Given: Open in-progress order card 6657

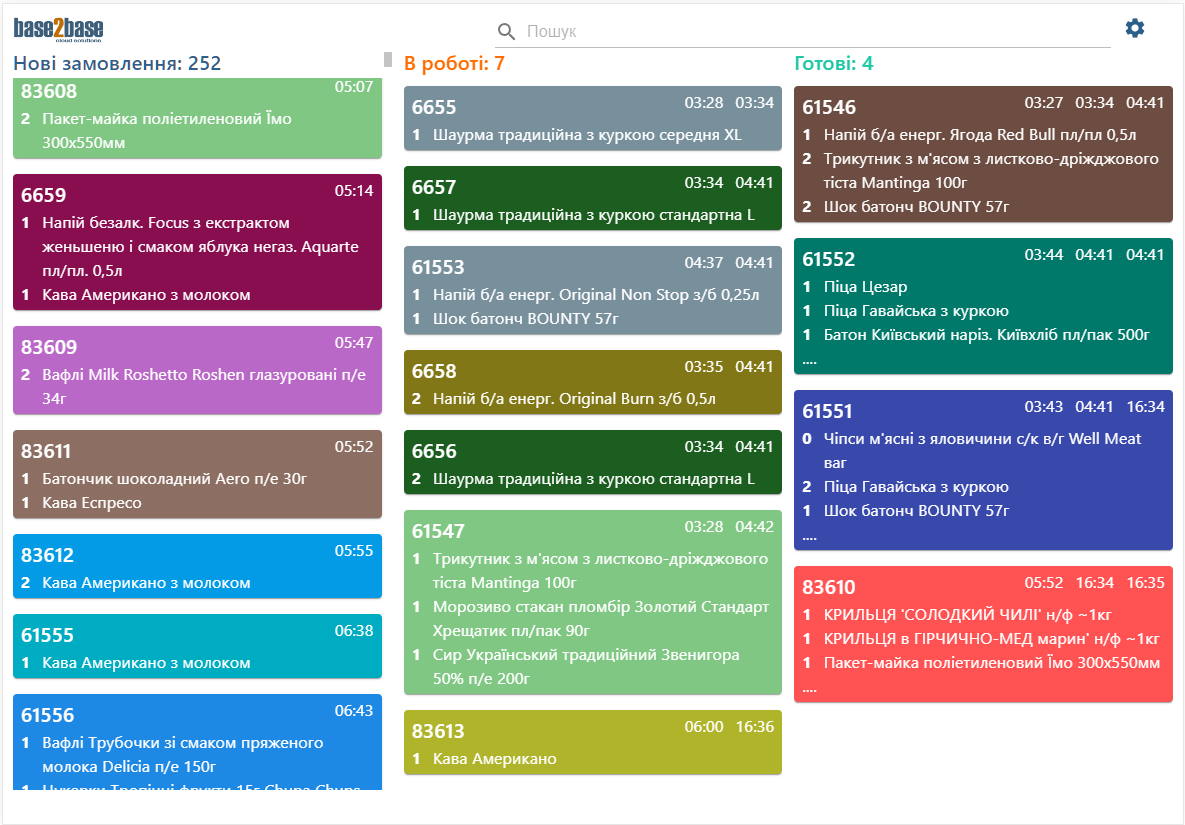Looking at the screenshot, I should tap(592, 198).
